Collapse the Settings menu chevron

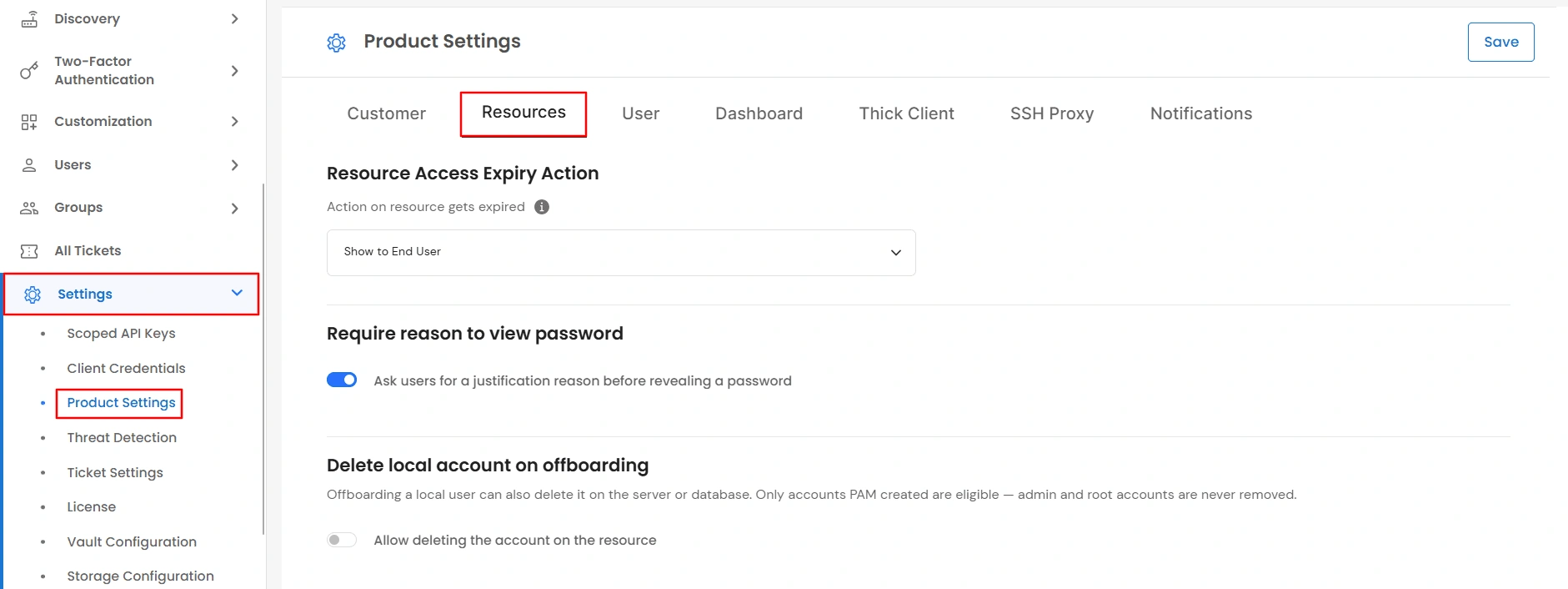tap(237, 293)
